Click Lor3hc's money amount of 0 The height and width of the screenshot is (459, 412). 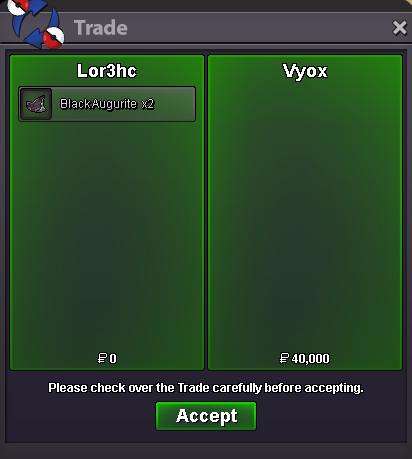pos(113,359)
